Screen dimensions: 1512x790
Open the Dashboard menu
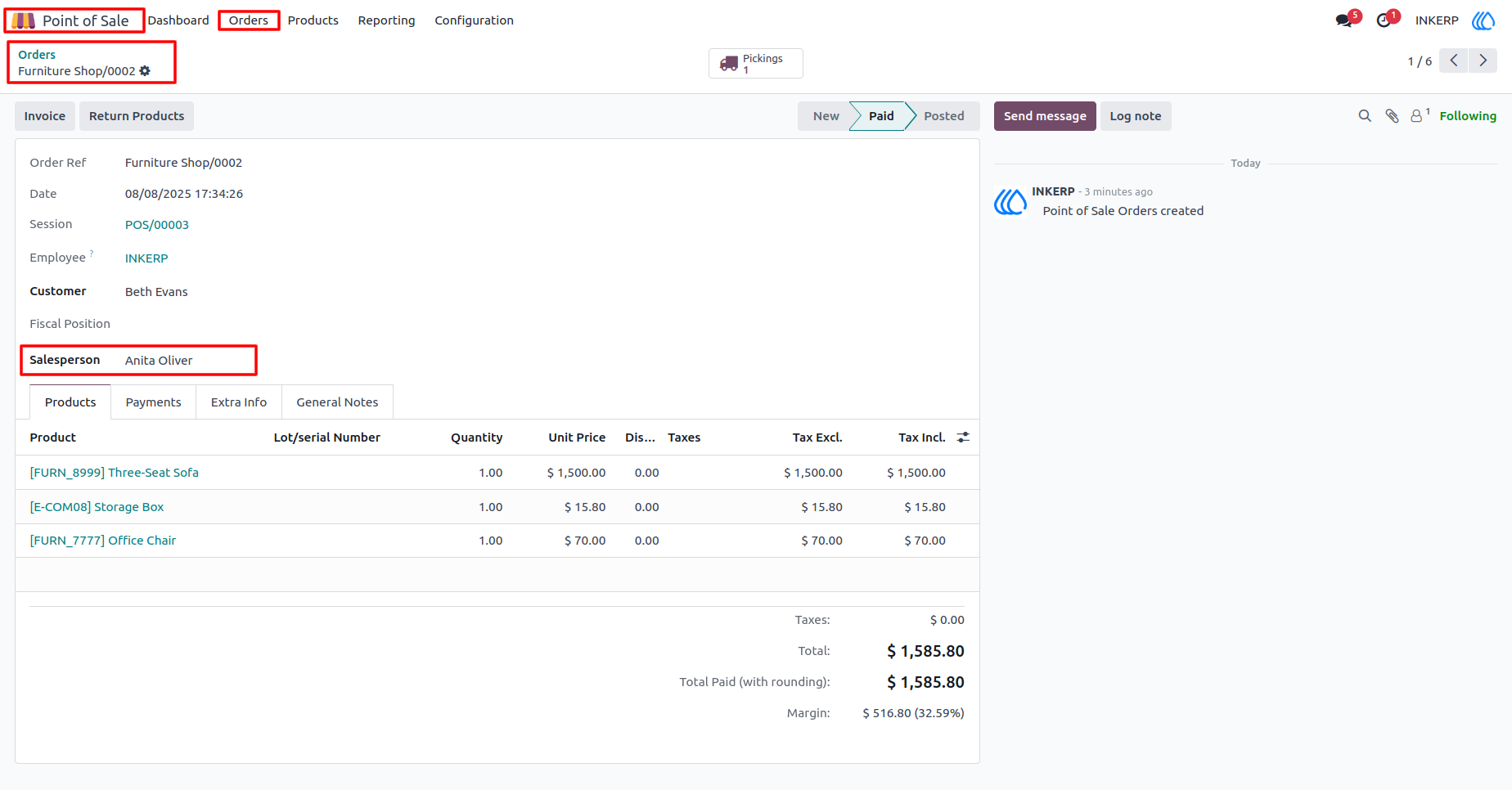coord(178,20)
